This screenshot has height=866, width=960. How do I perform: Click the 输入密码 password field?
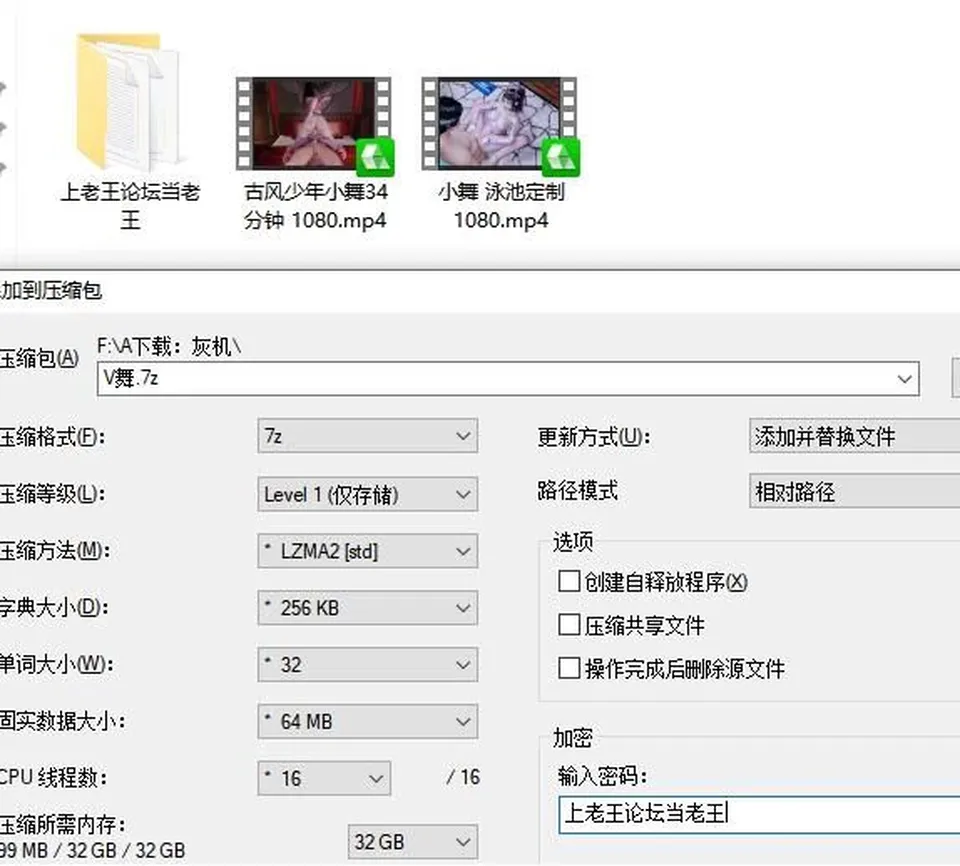pos(759,815)
